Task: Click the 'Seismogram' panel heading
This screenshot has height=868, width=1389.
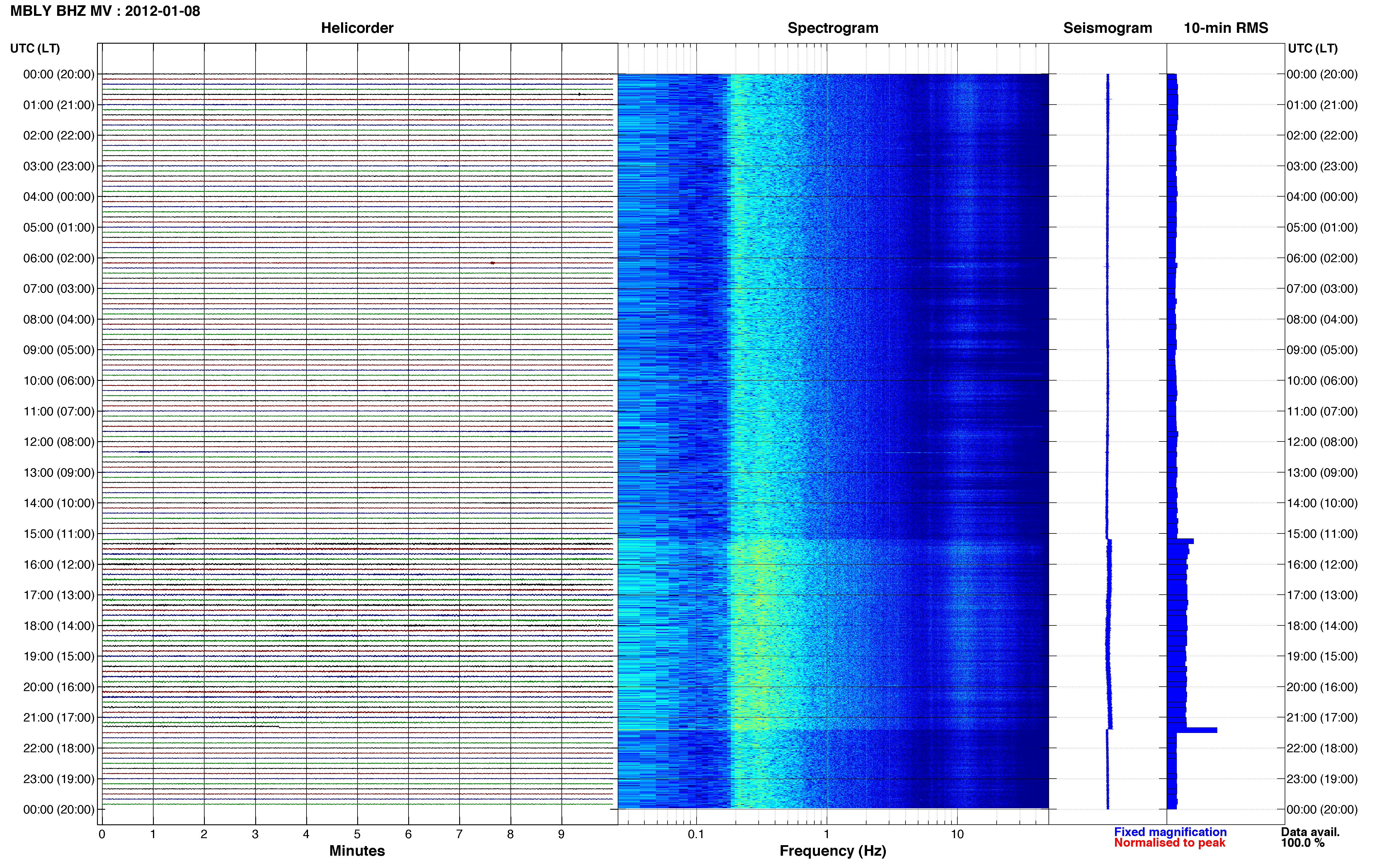Action: pos(1107,28)
